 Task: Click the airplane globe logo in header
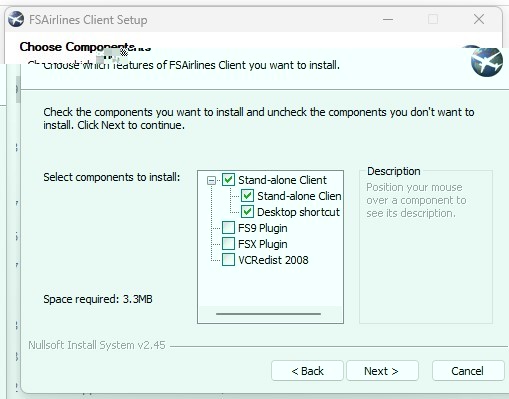(487, 62)
